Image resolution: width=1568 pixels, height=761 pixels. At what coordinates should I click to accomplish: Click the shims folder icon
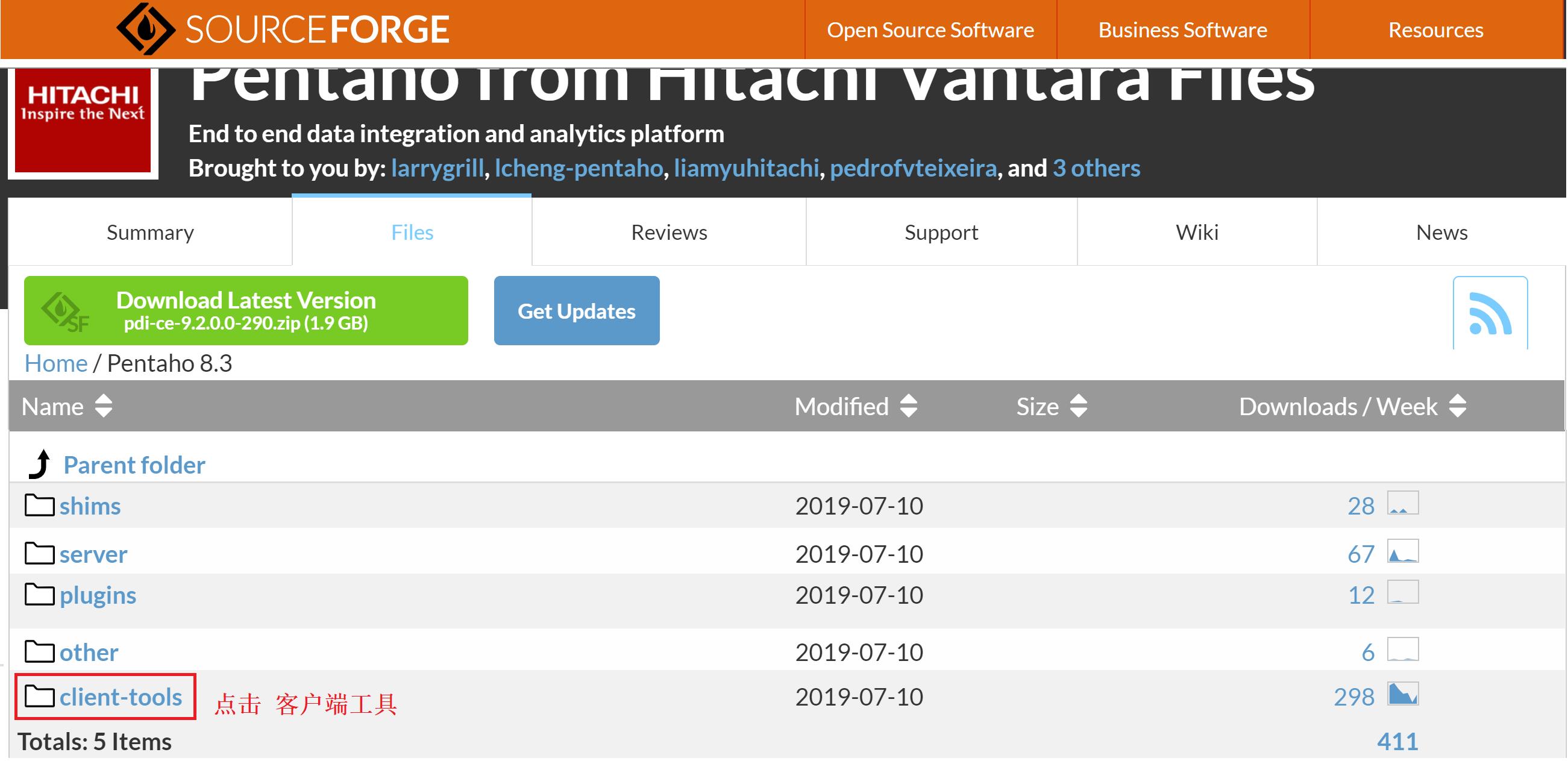coord(39,506)
